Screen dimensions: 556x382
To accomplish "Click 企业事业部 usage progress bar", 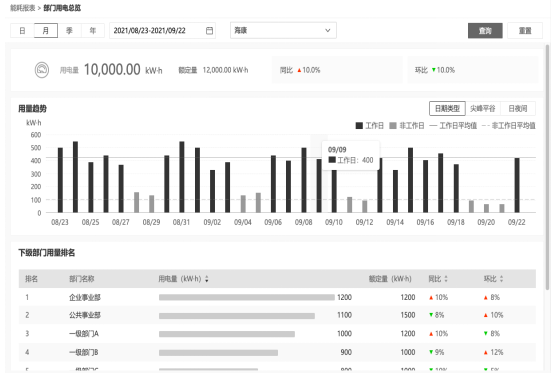I will [246, 297].
